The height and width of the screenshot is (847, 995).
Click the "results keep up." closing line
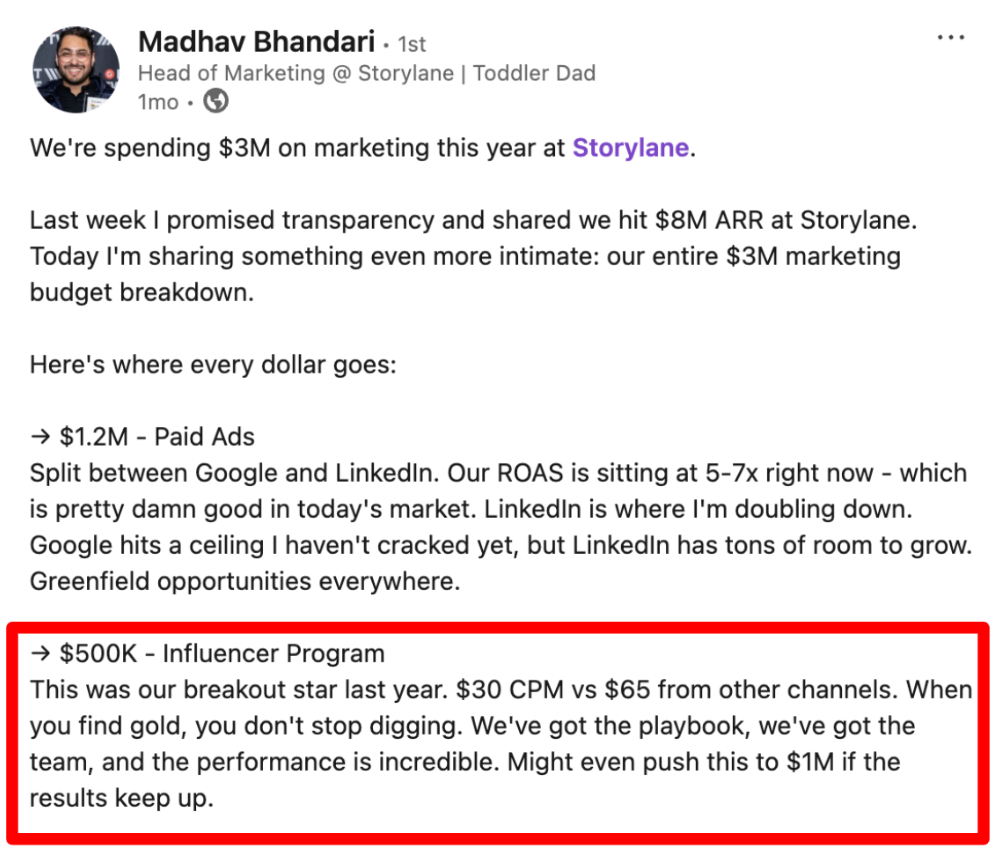click(x=121, y=798)
